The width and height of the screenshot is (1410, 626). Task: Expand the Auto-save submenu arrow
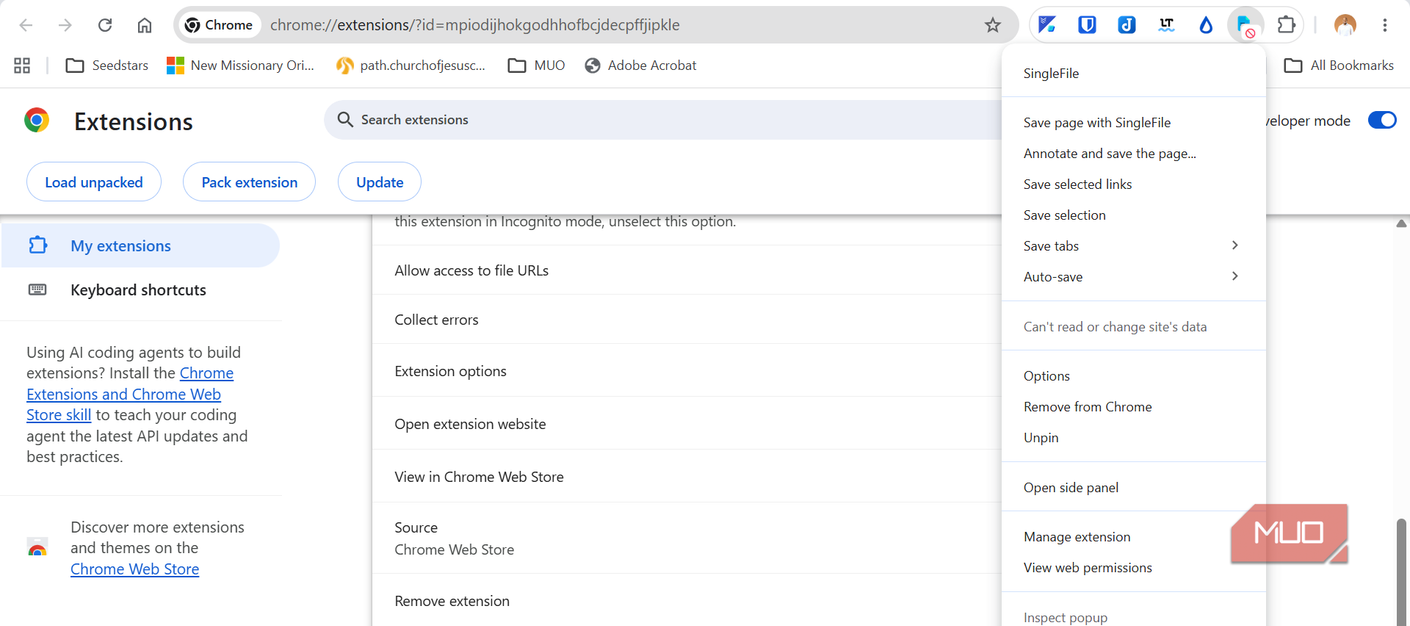coord(1235,276)
